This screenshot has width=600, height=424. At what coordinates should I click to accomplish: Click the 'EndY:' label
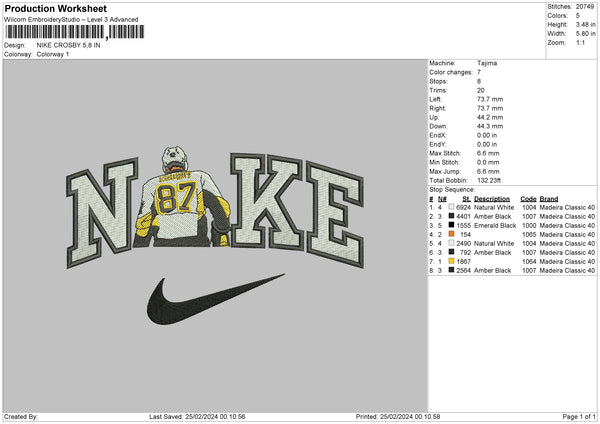[438, 144]
